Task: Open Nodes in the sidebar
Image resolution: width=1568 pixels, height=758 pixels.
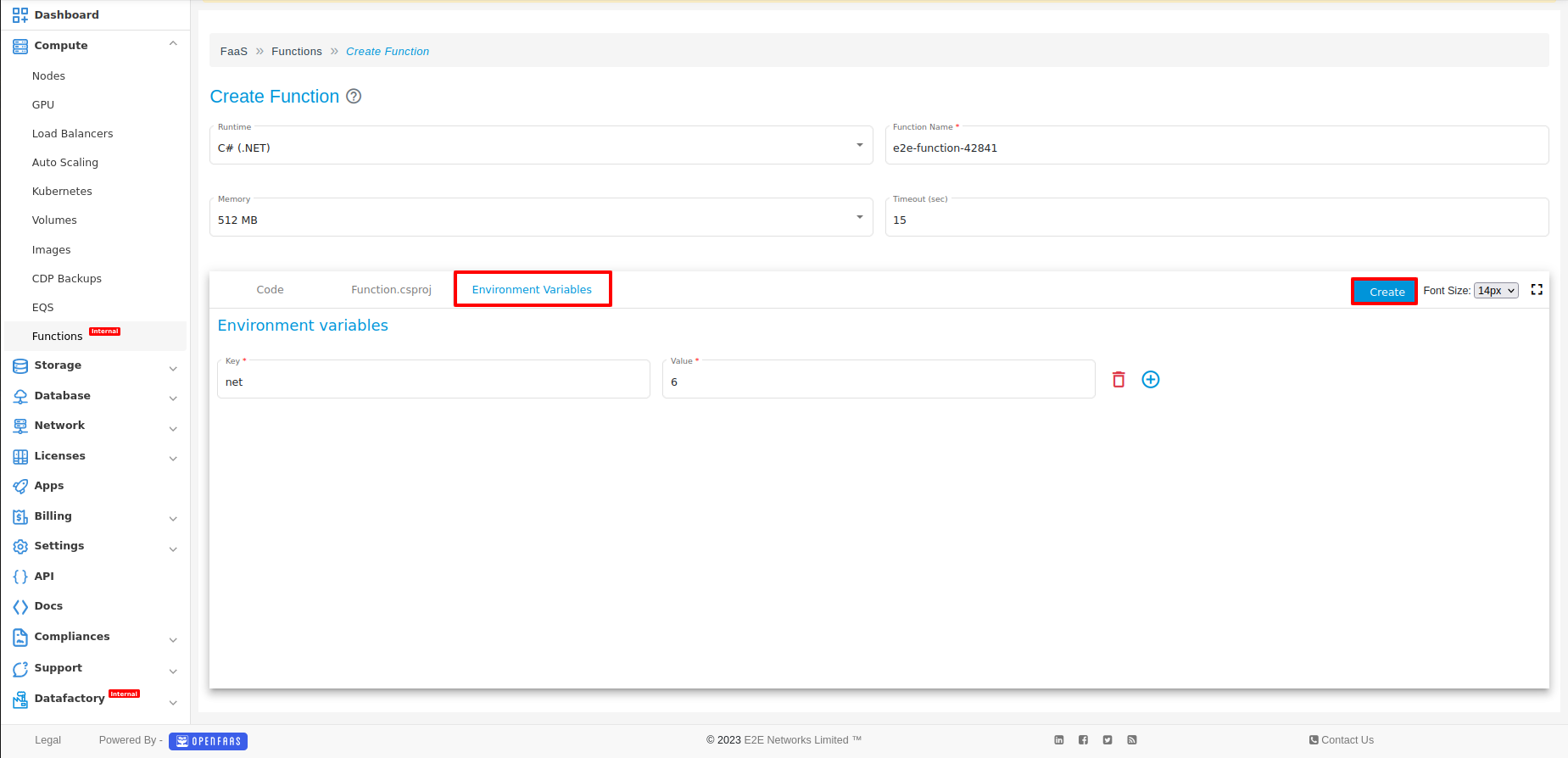Action: tap(48, 76)
